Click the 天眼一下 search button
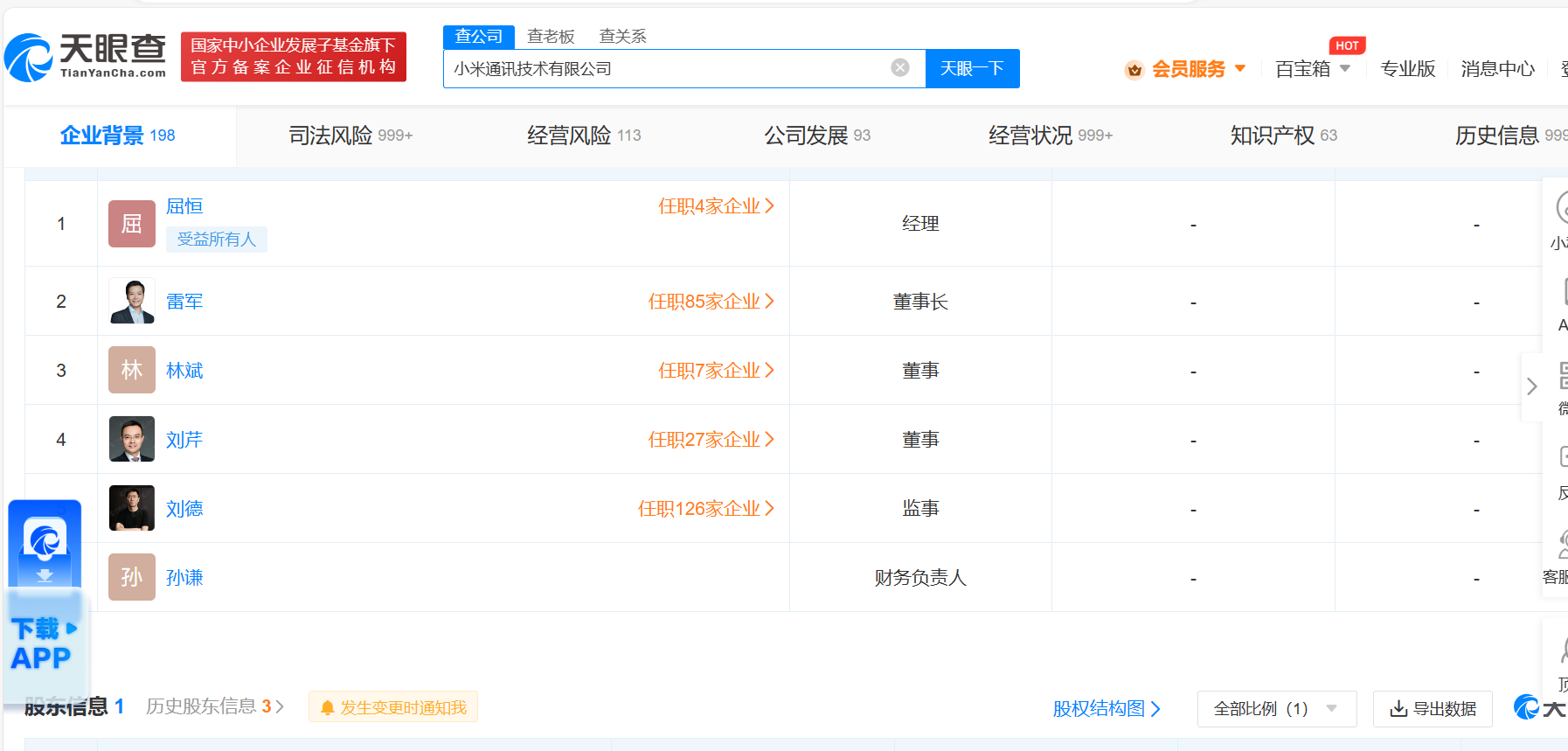The width and height of the screenshot is (1568, 751). (x=972, y=68)
